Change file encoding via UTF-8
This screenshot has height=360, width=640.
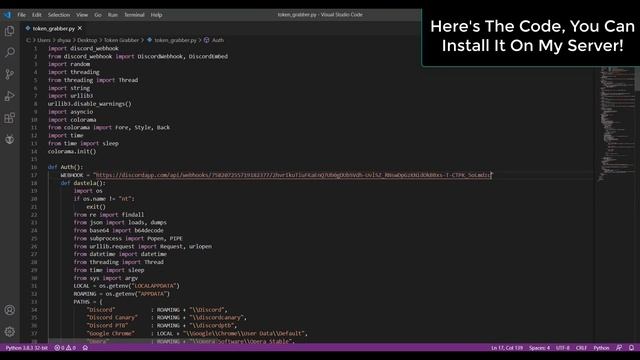pos(562,348)
